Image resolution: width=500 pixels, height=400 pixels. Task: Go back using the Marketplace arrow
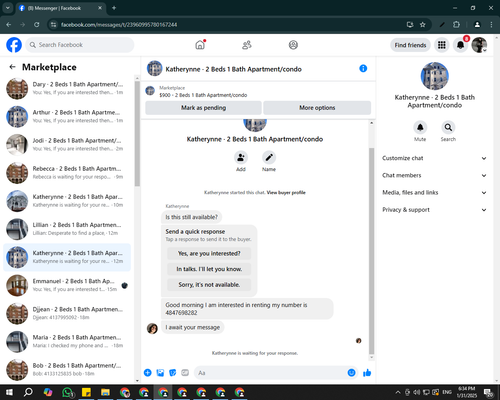click(12, 67)
